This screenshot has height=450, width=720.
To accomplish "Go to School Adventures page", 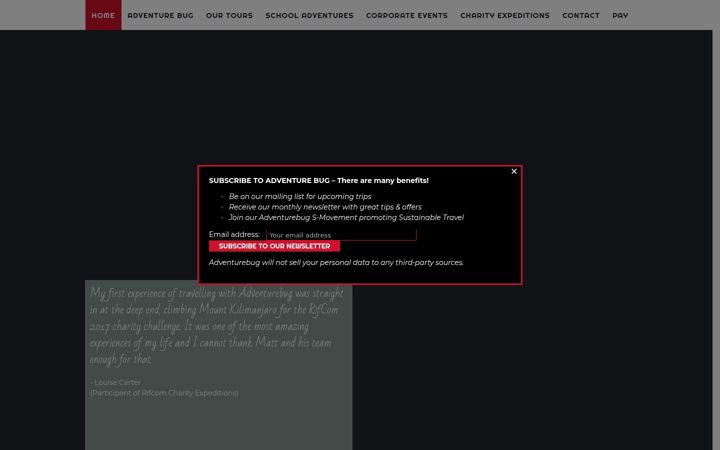I will [x=309, y=15].
